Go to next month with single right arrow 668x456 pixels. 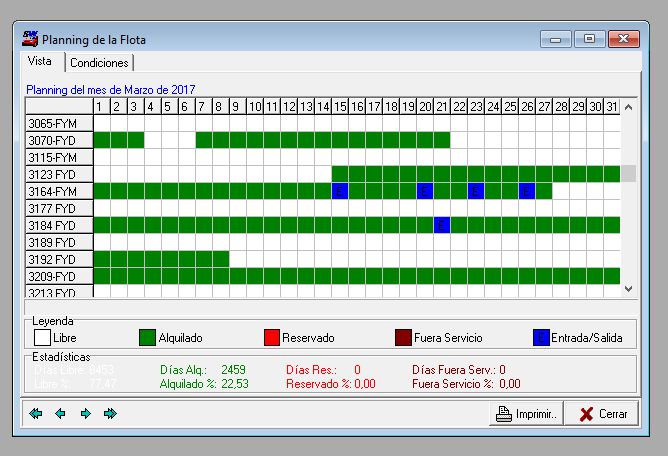pyautogui.click(x=86, y=413)
